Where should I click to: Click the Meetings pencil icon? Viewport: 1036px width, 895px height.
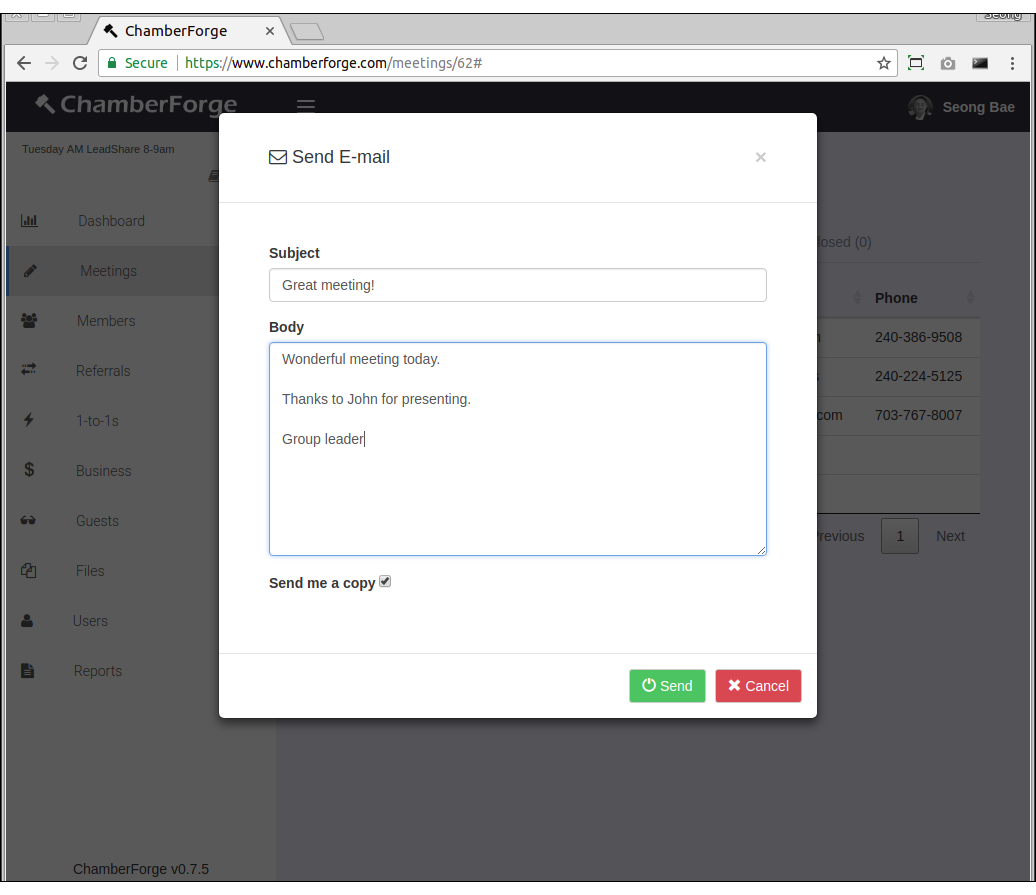(x=30, y=271)
